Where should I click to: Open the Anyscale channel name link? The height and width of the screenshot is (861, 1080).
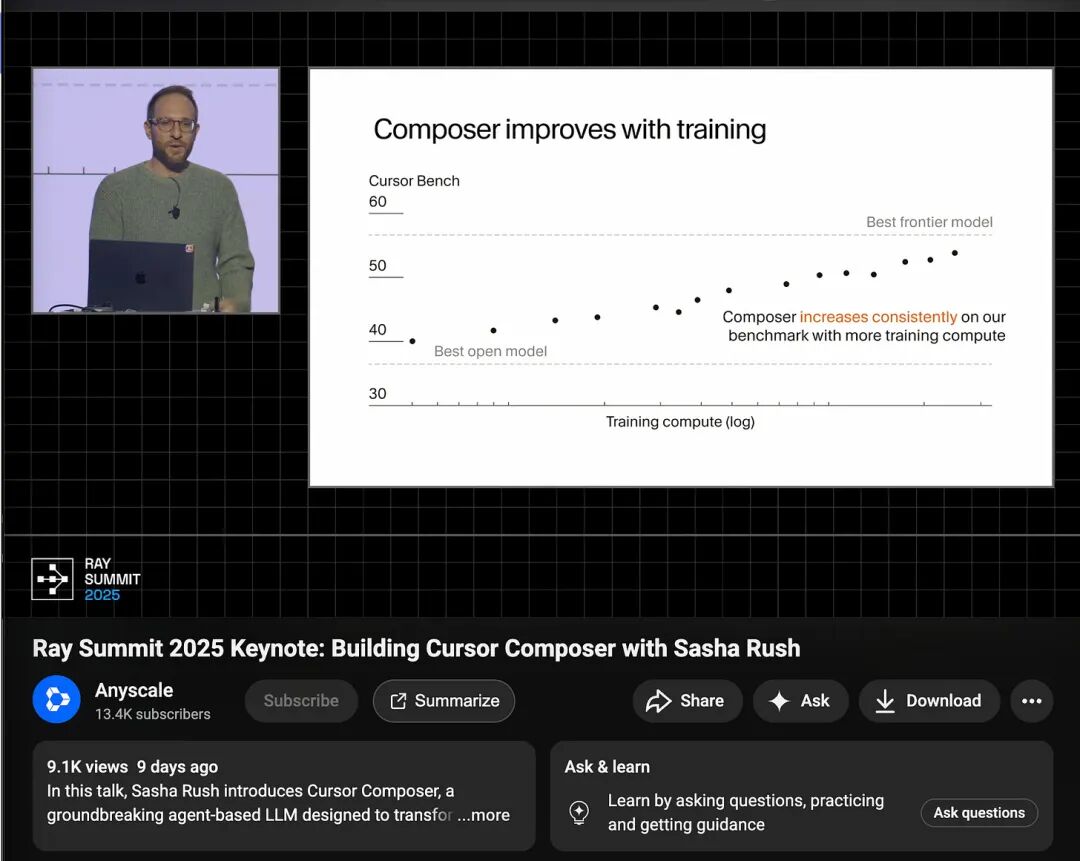[134, 689]
